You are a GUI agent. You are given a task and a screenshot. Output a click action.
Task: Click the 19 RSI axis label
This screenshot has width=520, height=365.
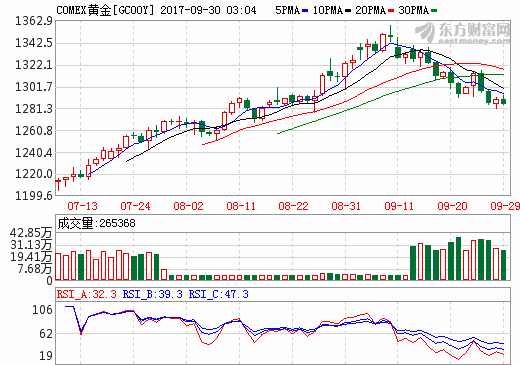[x=46, y=356]
